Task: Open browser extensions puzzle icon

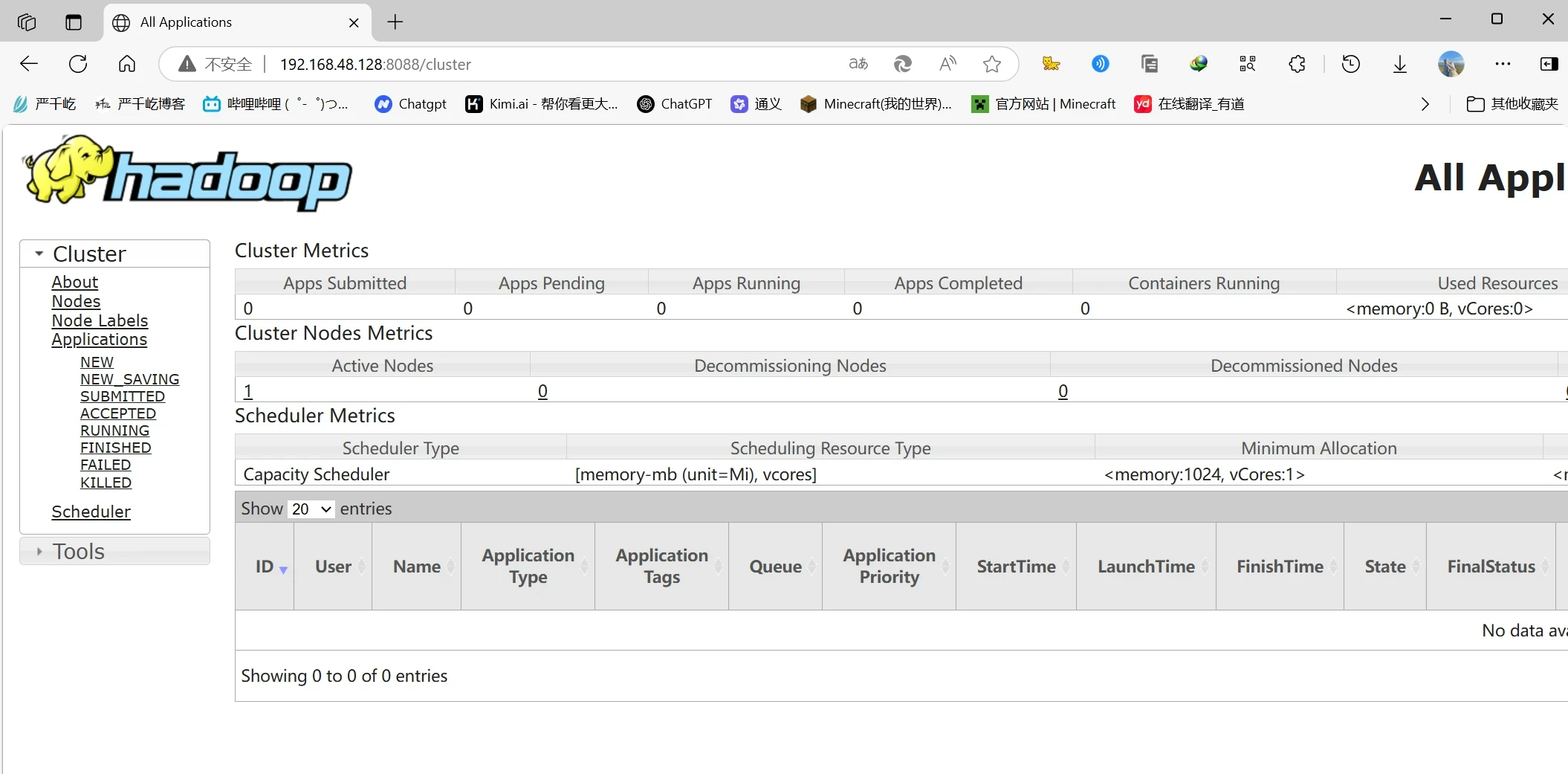Action: [x=1297, y=64]
